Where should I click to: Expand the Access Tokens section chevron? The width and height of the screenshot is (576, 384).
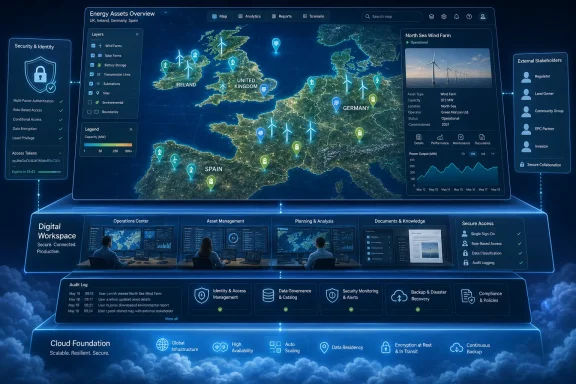point(60,153)
